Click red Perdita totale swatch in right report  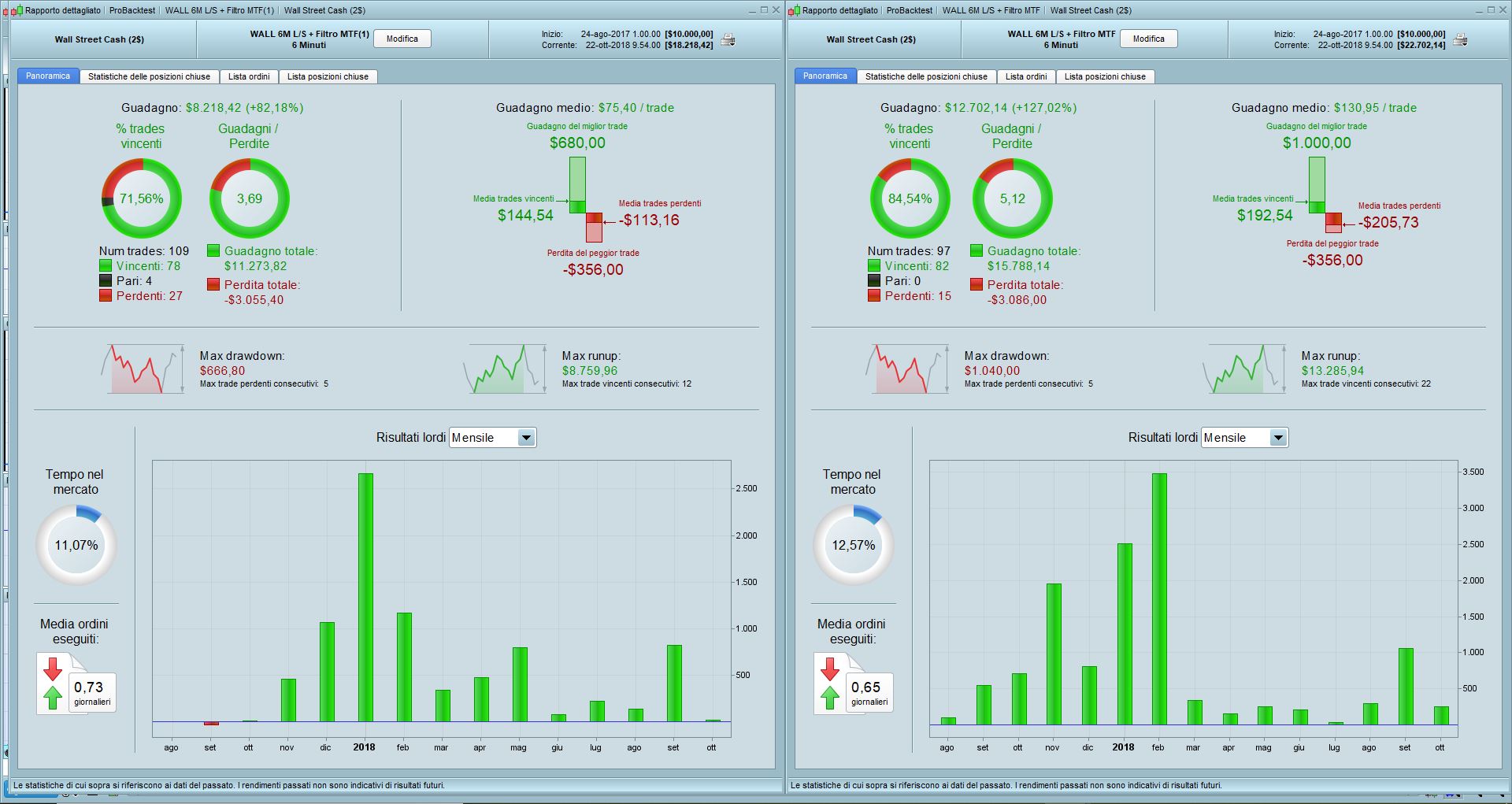point(976,284)
